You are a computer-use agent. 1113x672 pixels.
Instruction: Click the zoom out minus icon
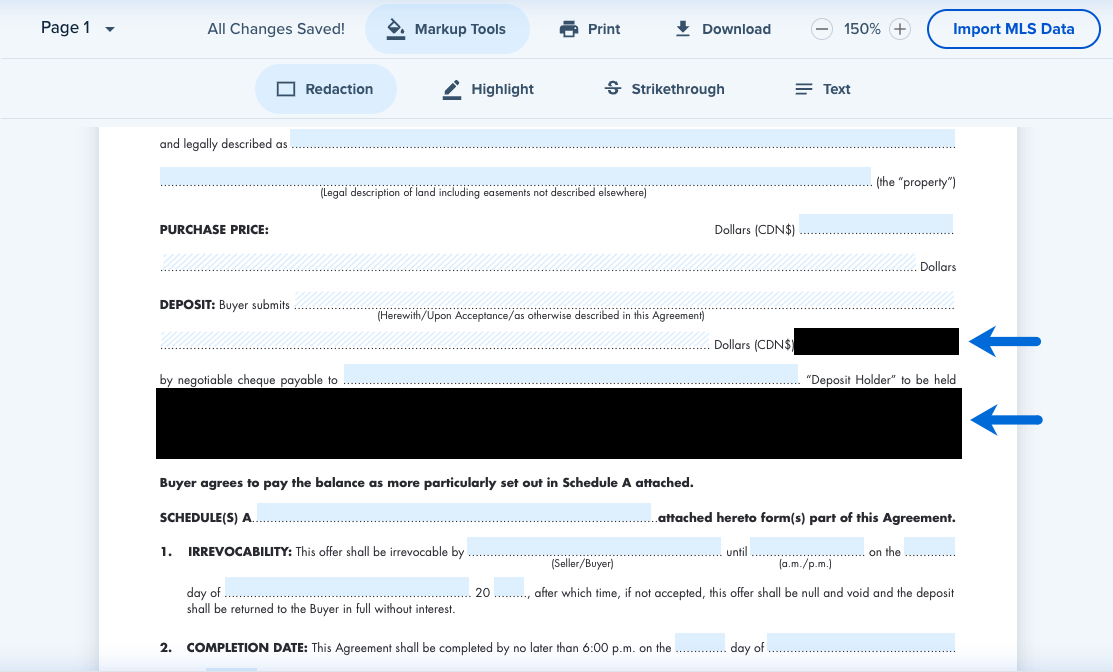coord(822,29)
